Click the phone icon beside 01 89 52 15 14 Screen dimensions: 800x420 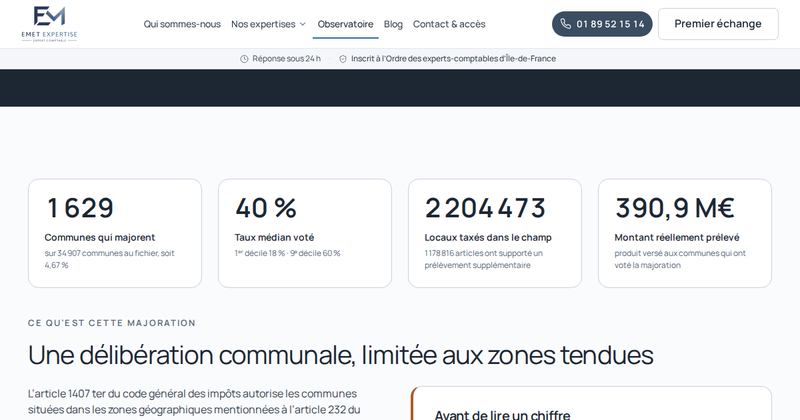pyautogui.click(x=565, y=24)
